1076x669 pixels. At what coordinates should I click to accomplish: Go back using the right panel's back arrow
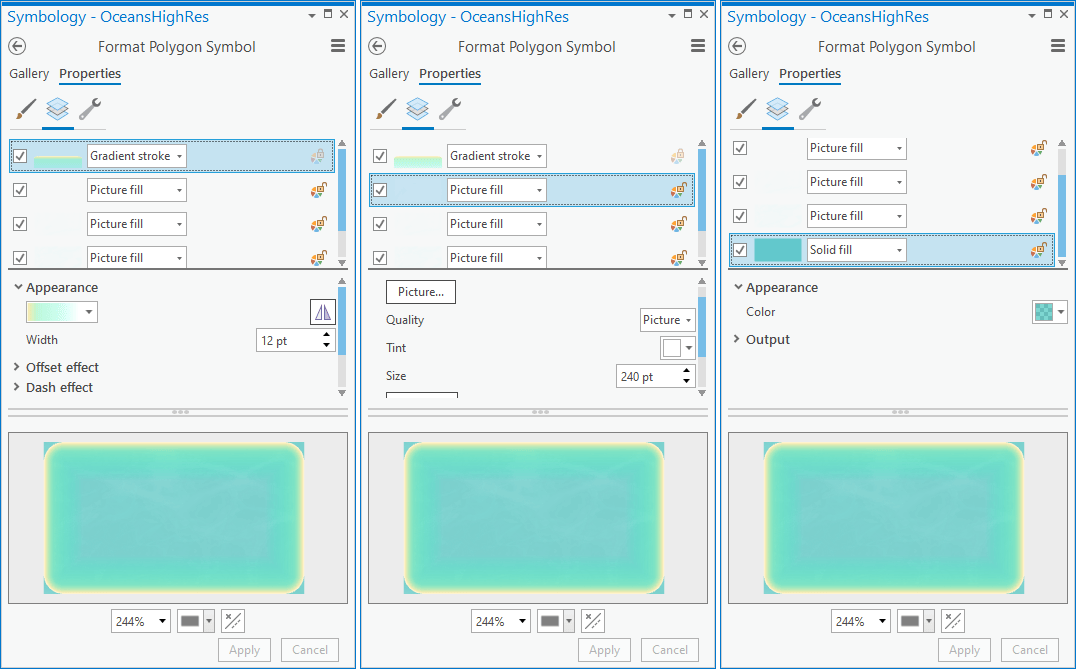click(737, 46)
